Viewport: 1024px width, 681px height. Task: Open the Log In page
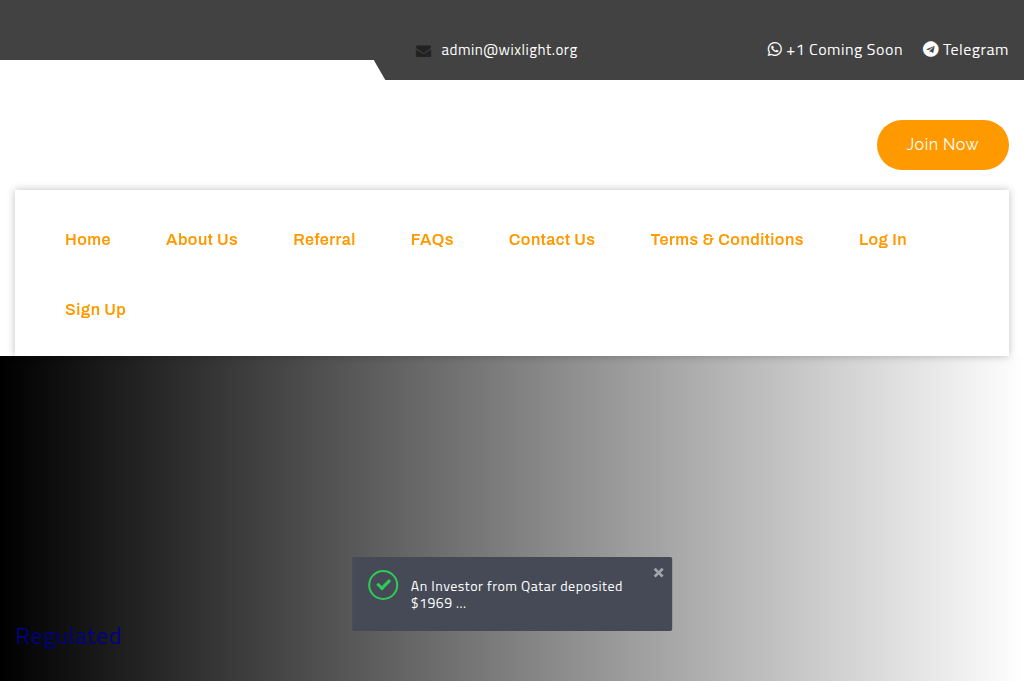click(x=882, y=239)
